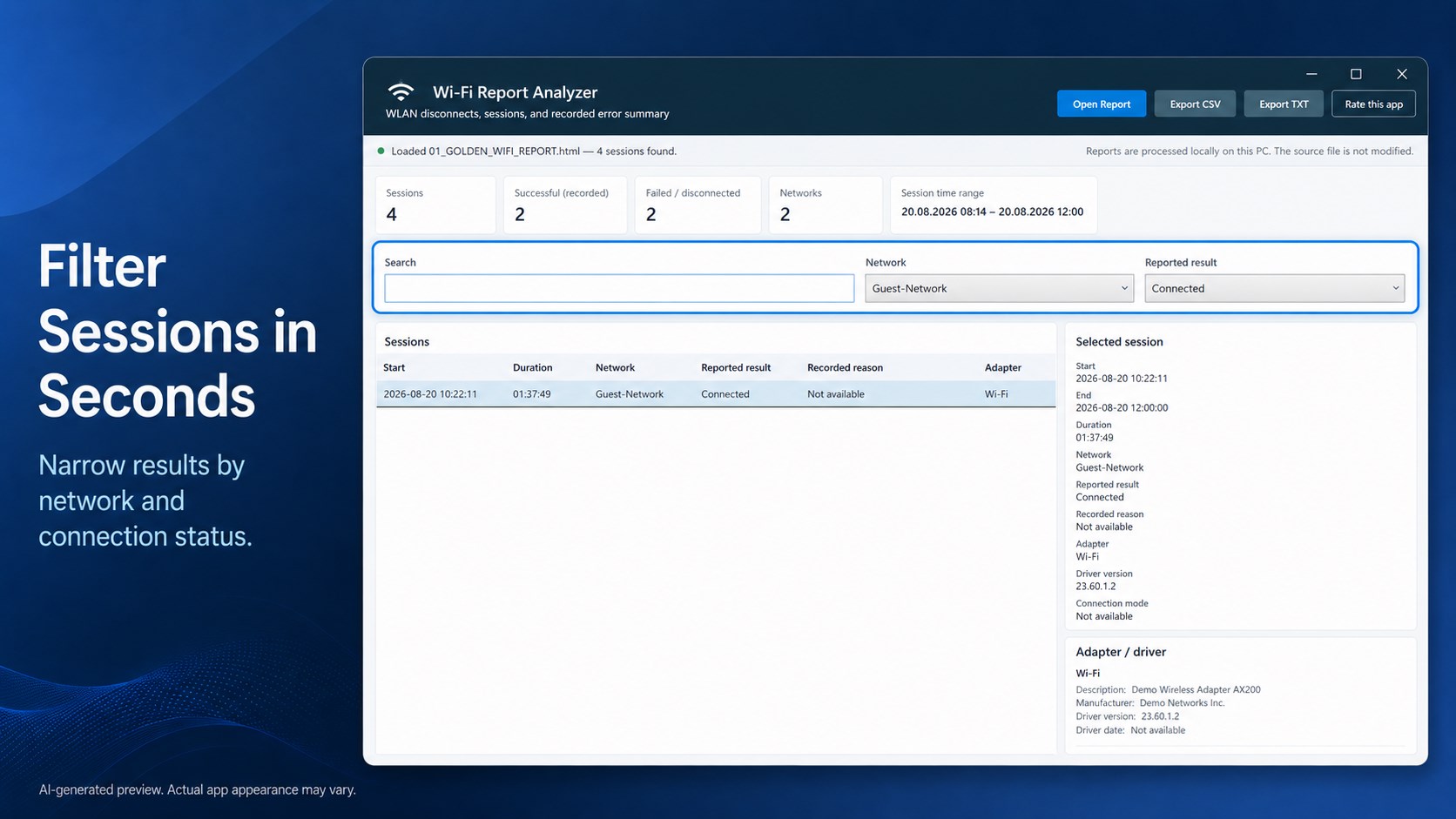The height and width of the screenshot is (819, 1456).
Task: Minimize the Wi-Fi Report Analyzer window
Action: pyautogui.click(x=1311, y=74)
